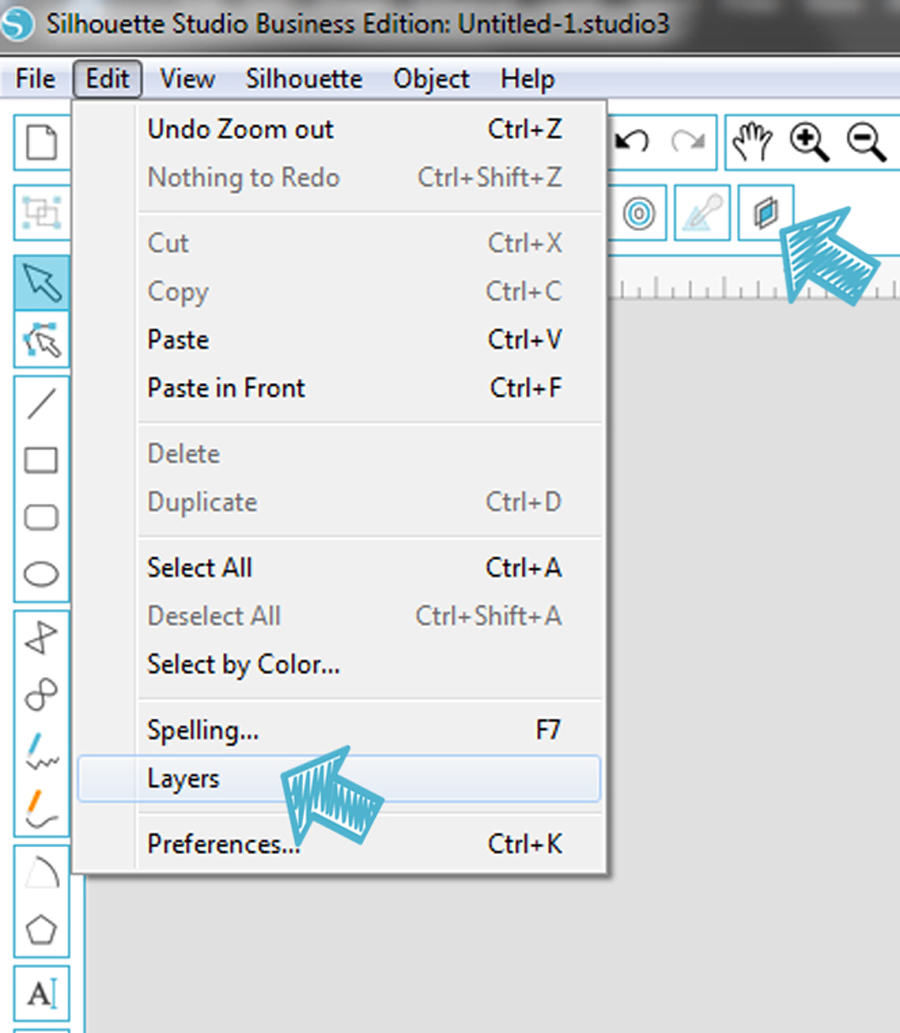Pick the Line drawing tool
The image size is (900, 1033).
click(x=42, y=403)
